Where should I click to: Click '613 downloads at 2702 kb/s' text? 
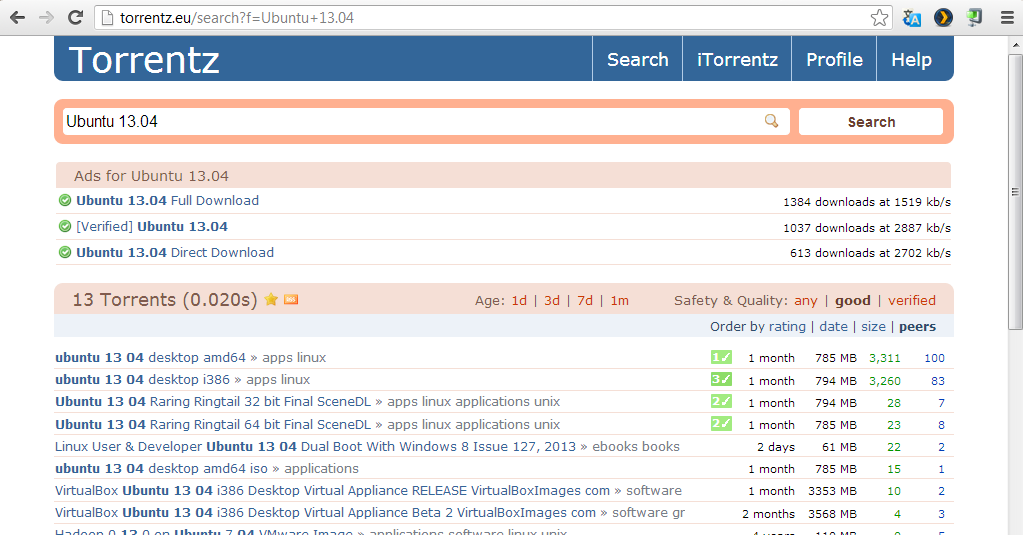870,252
